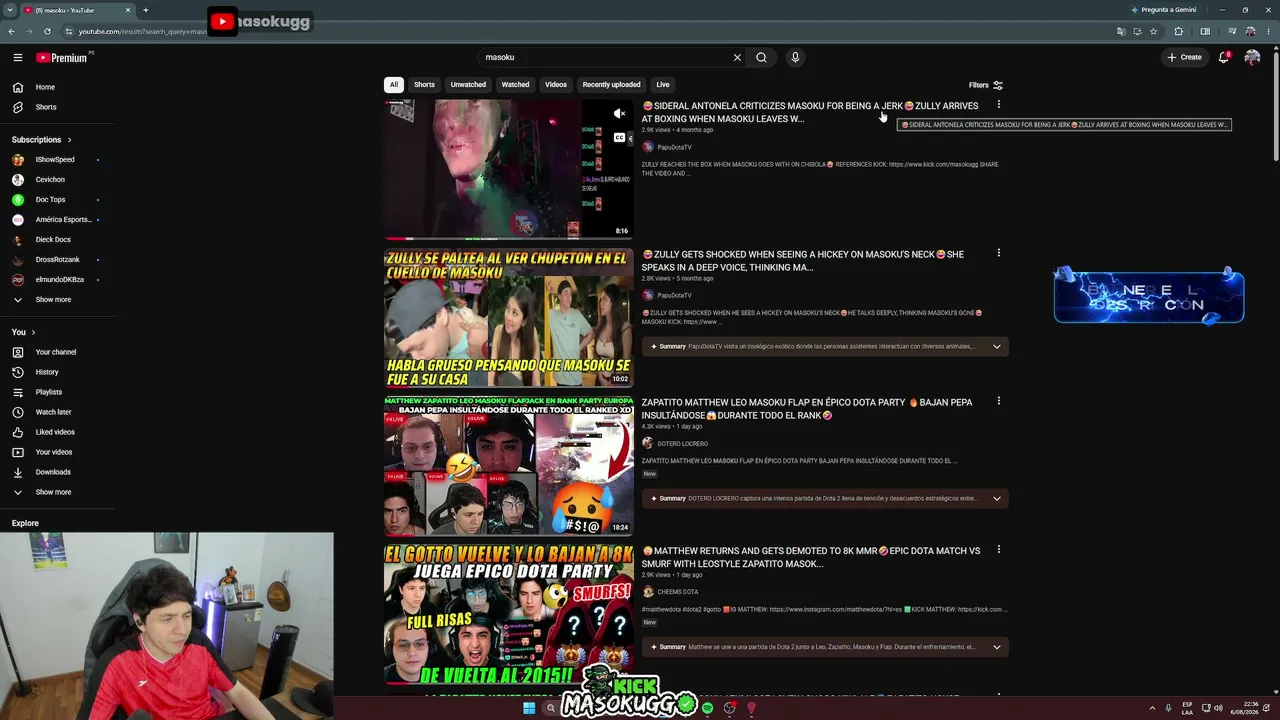Open the El Gotto Vuelve video thumbnail
The height and width of the screenshot is (720, 1280).
click(x=509, y=614)
